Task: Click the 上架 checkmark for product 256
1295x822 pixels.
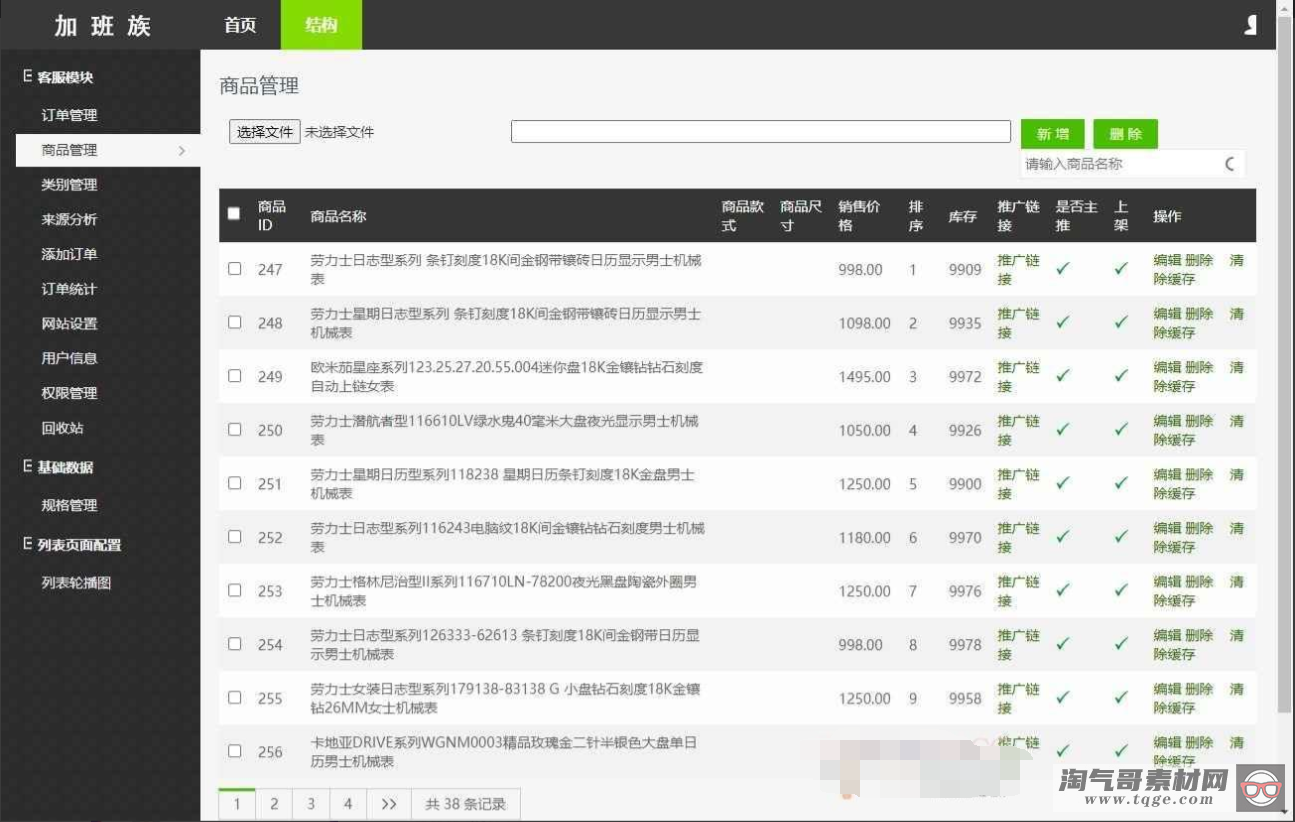Action: (1121, 751)
